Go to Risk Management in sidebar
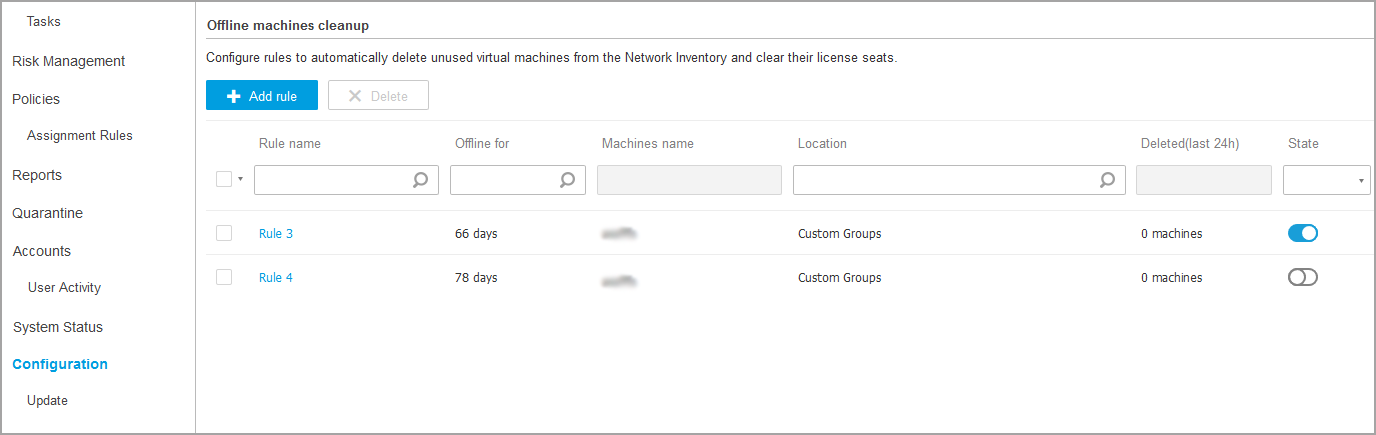The width and height of the screenshot is (1376, 435). [x=68, y=61]
